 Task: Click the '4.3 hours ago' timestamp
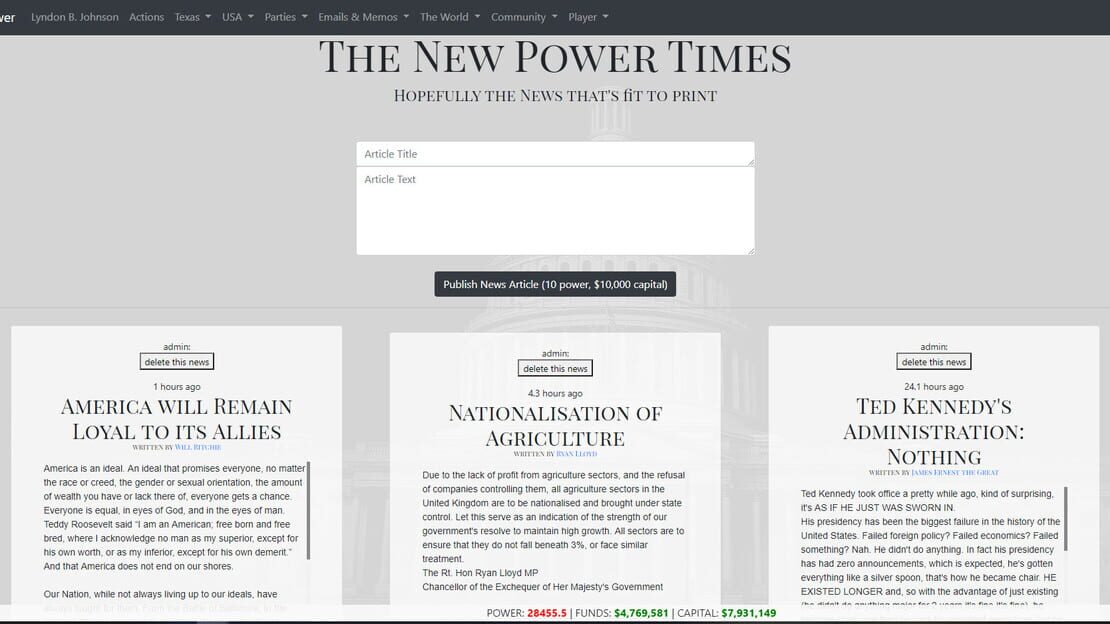555,394
